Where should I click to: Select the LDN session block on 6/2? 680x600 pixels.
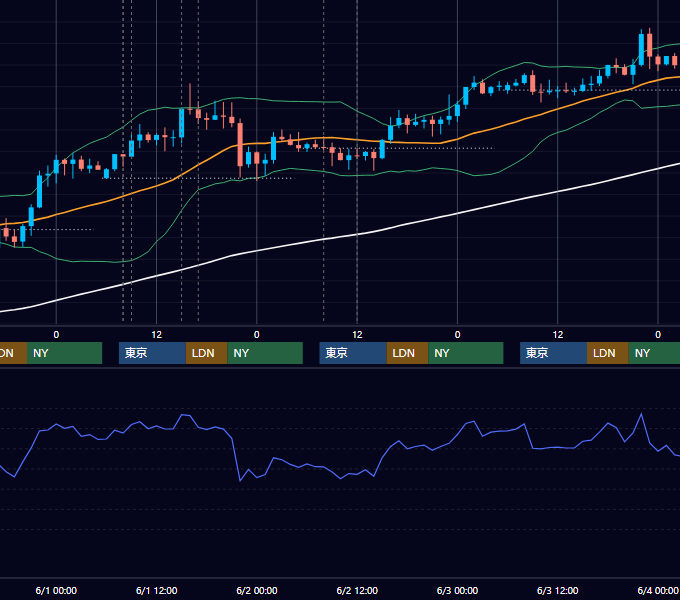tap(407, 353)
